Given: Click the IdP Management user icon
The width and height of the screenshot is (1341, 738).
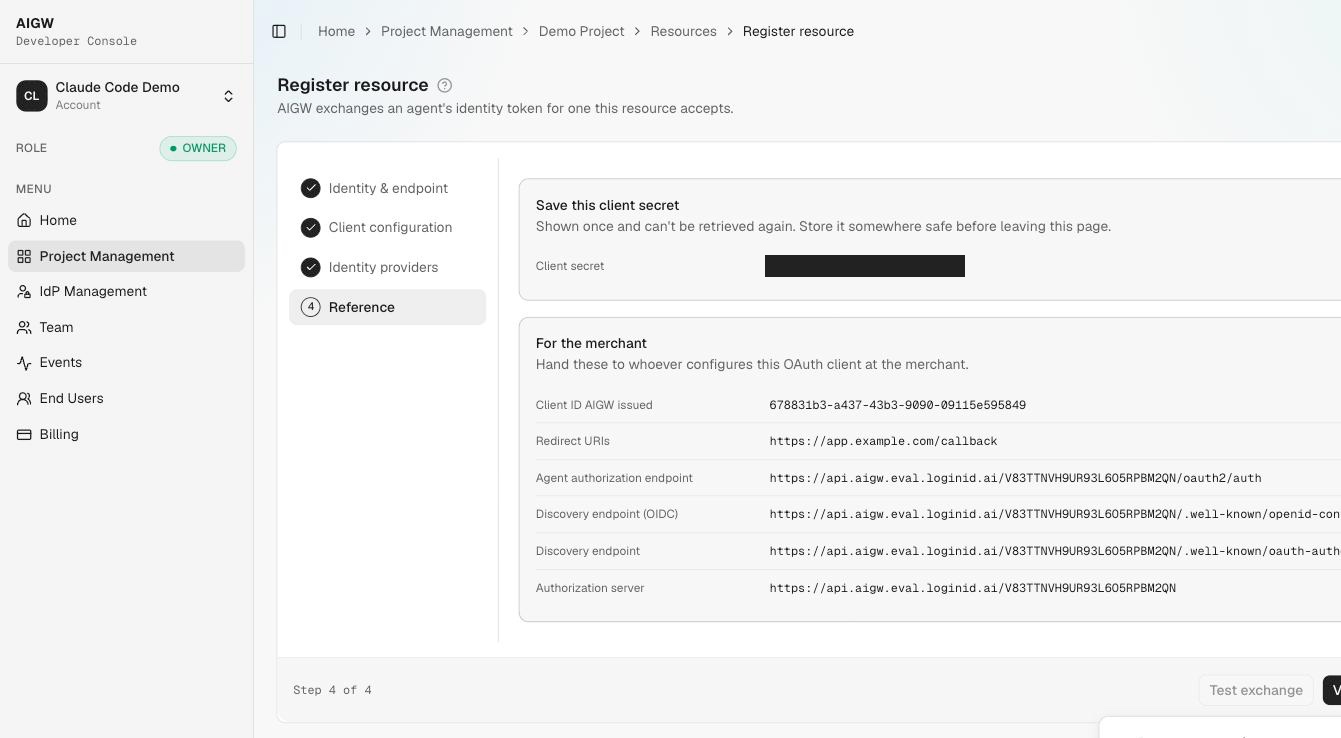Looking at the screenshot, I should tap(24, 292).
